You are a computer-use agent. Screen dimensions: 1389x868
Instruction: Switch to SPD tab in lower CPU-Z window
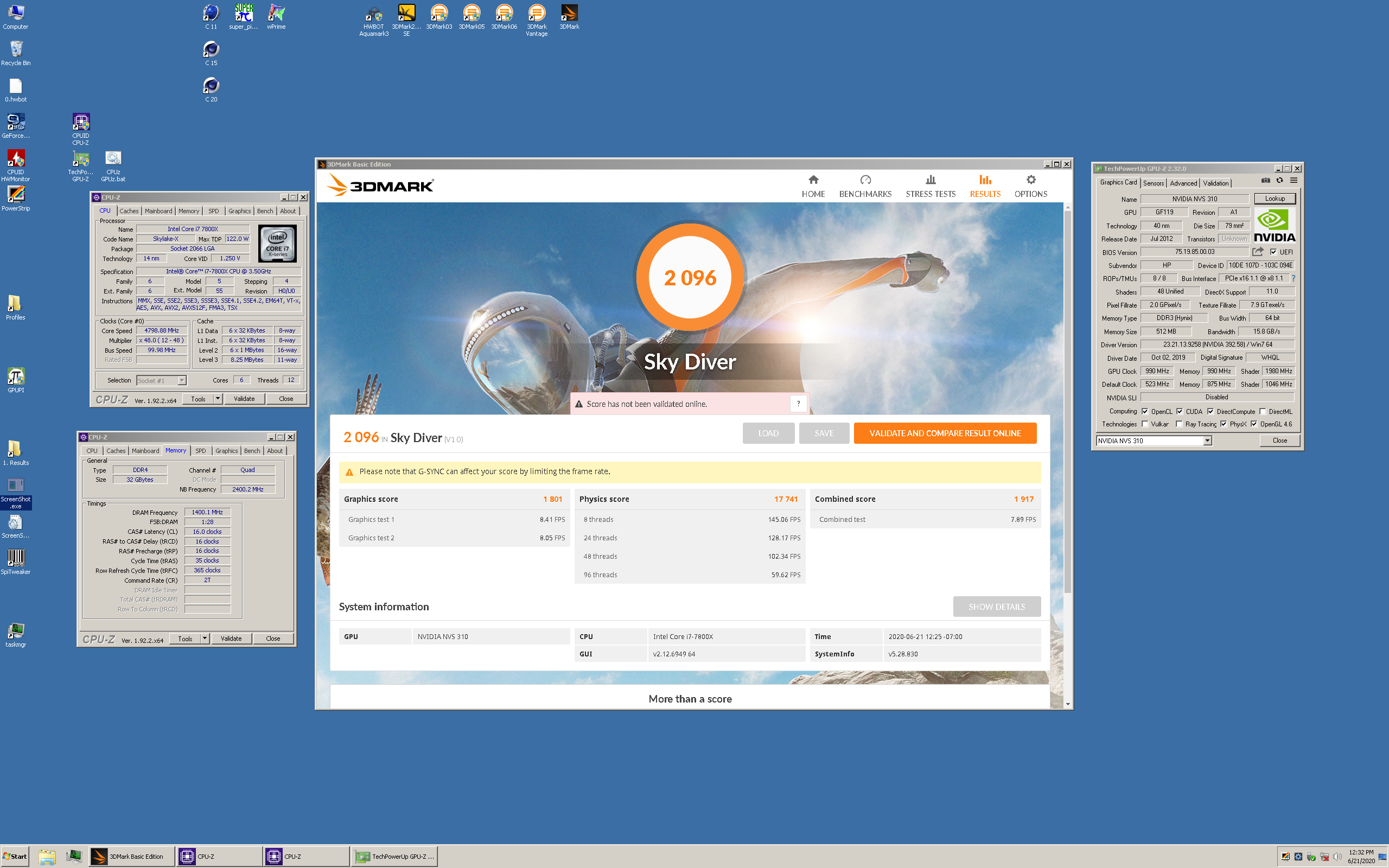pyautogui.click(x=200, y=451)
